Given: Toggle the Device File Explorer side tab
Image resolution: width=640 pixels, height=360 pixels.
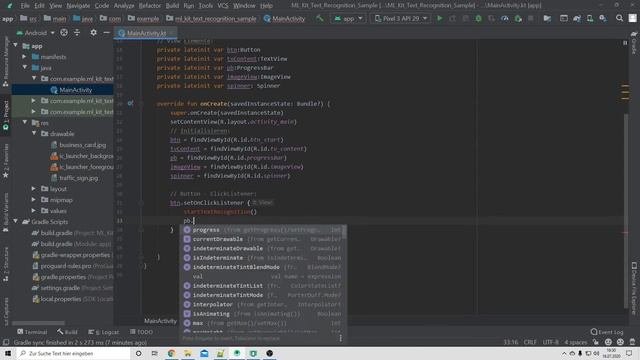Looking at the screenshot, I should [x=634, y=288].
